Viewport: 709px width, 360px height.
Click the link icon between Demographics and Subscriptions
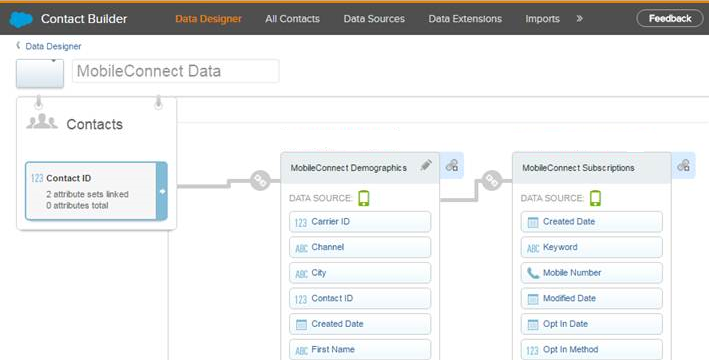[492, 181]
